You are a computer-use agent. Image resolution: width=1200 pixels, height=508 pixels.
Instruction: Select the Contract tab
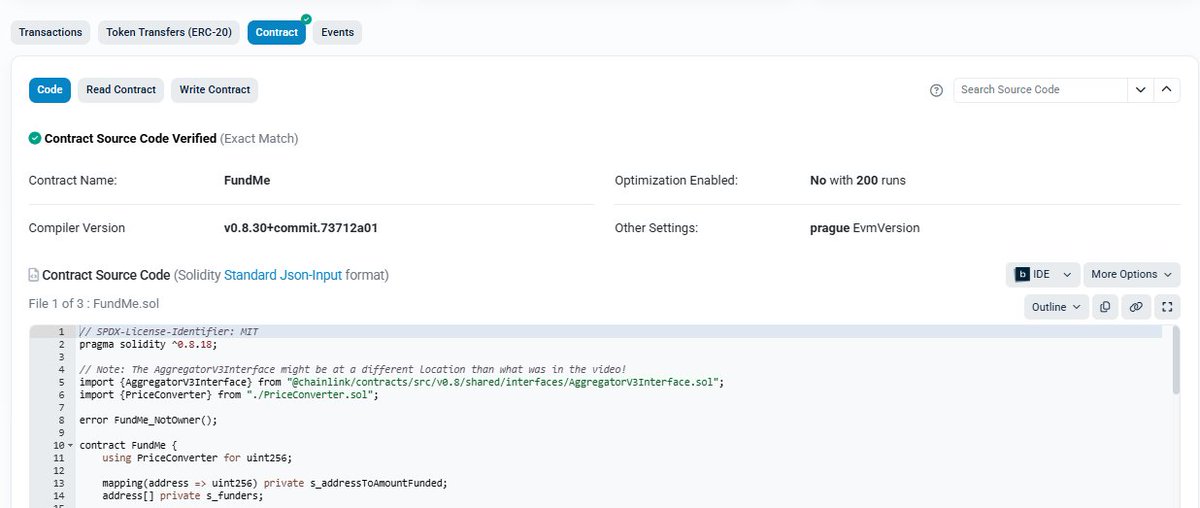coord(277,33)
